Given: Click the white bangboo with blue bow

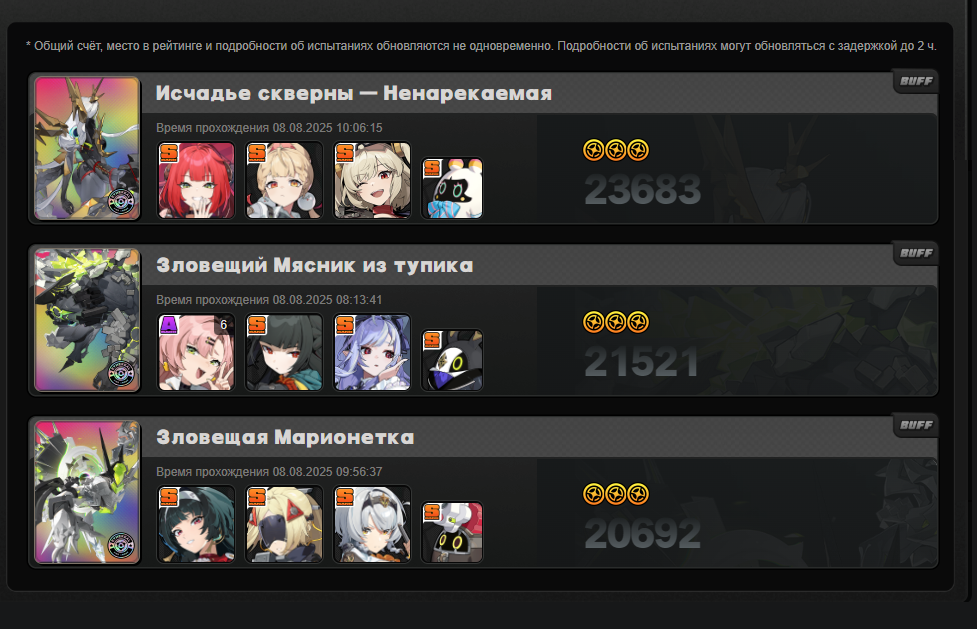Looking at the screenshot, I should click(452, 188).
